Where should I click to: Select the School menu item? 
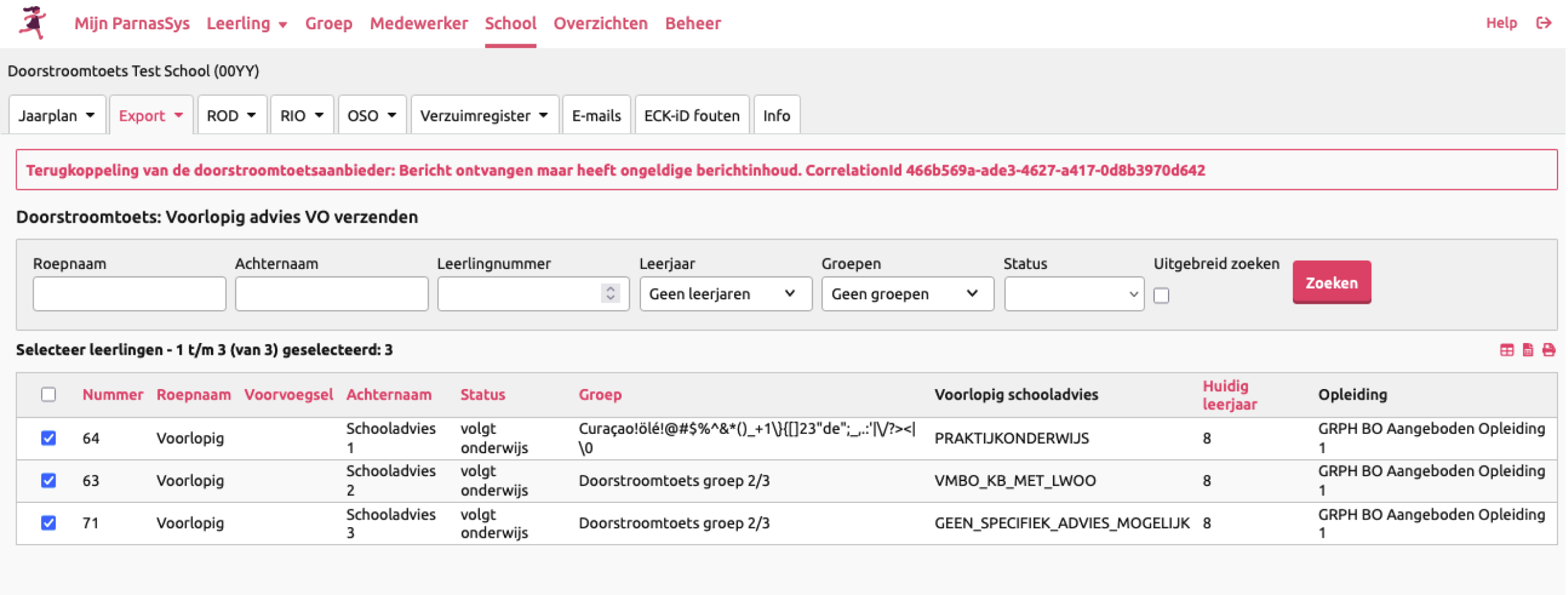click(x=511, y=24)
